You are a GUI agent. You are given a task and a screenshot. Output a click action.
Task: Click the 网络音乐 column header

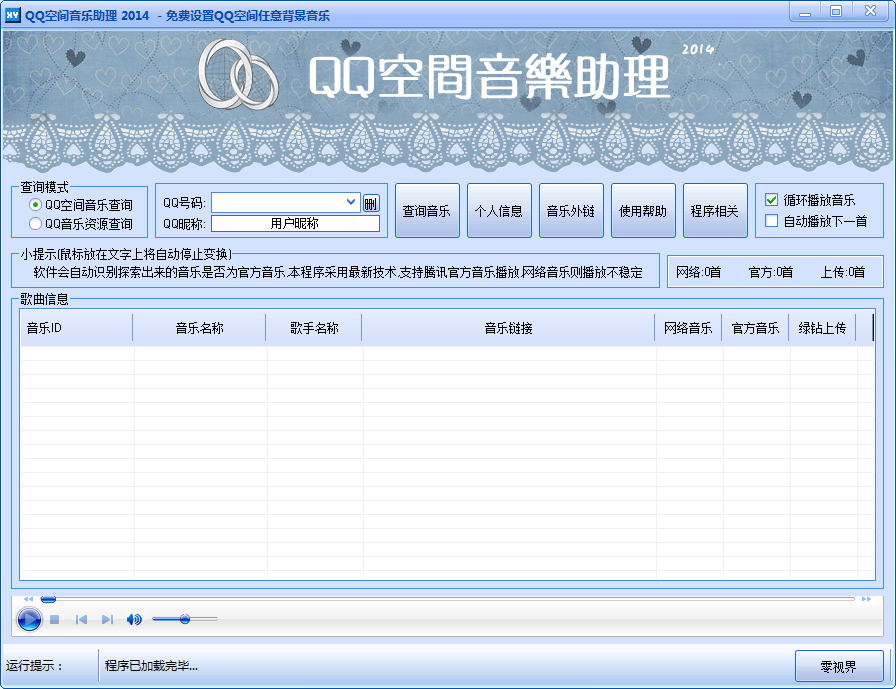coord(688,328)
